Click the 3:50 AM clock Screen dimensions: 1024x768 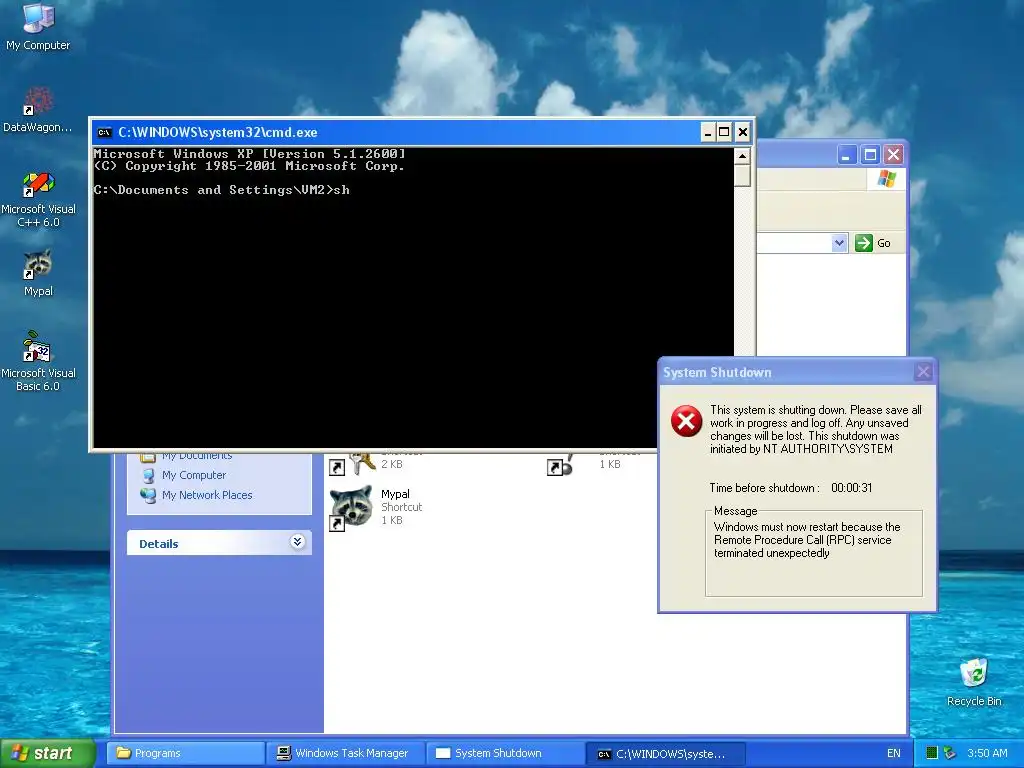(x=987, y=753)
